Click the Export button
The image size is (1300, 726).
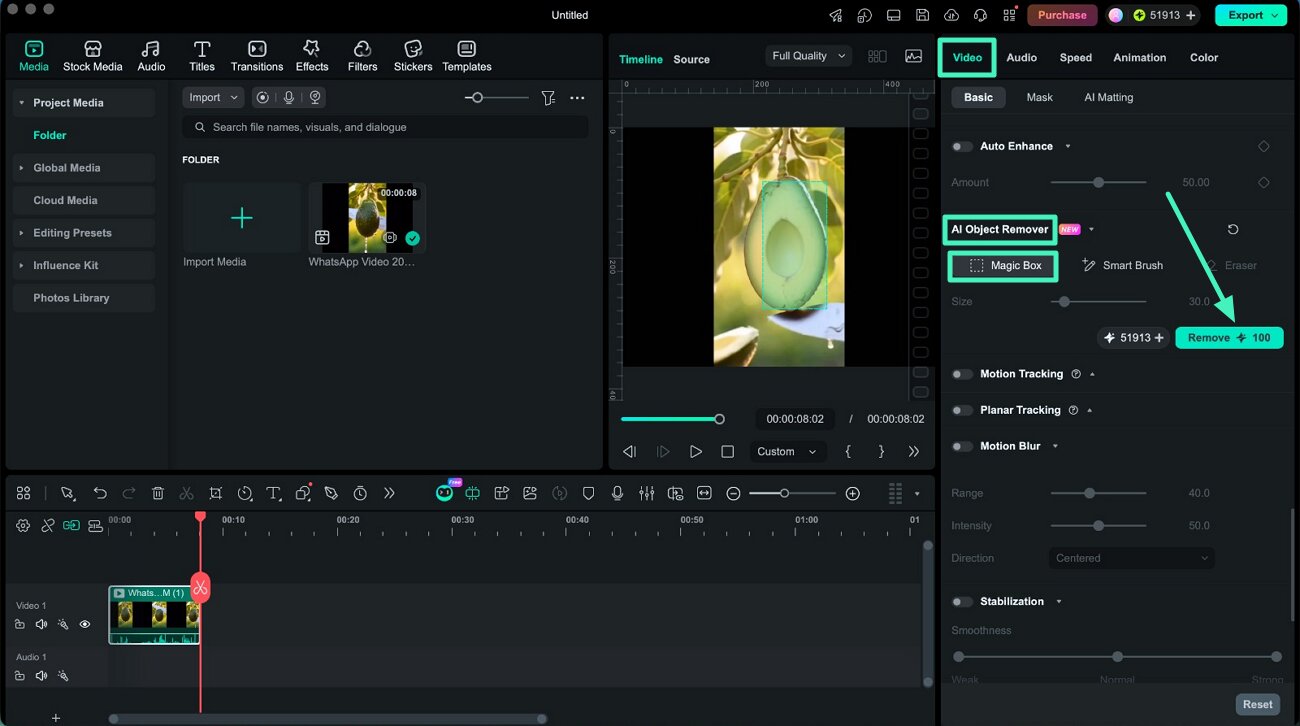pos(1250,15)
